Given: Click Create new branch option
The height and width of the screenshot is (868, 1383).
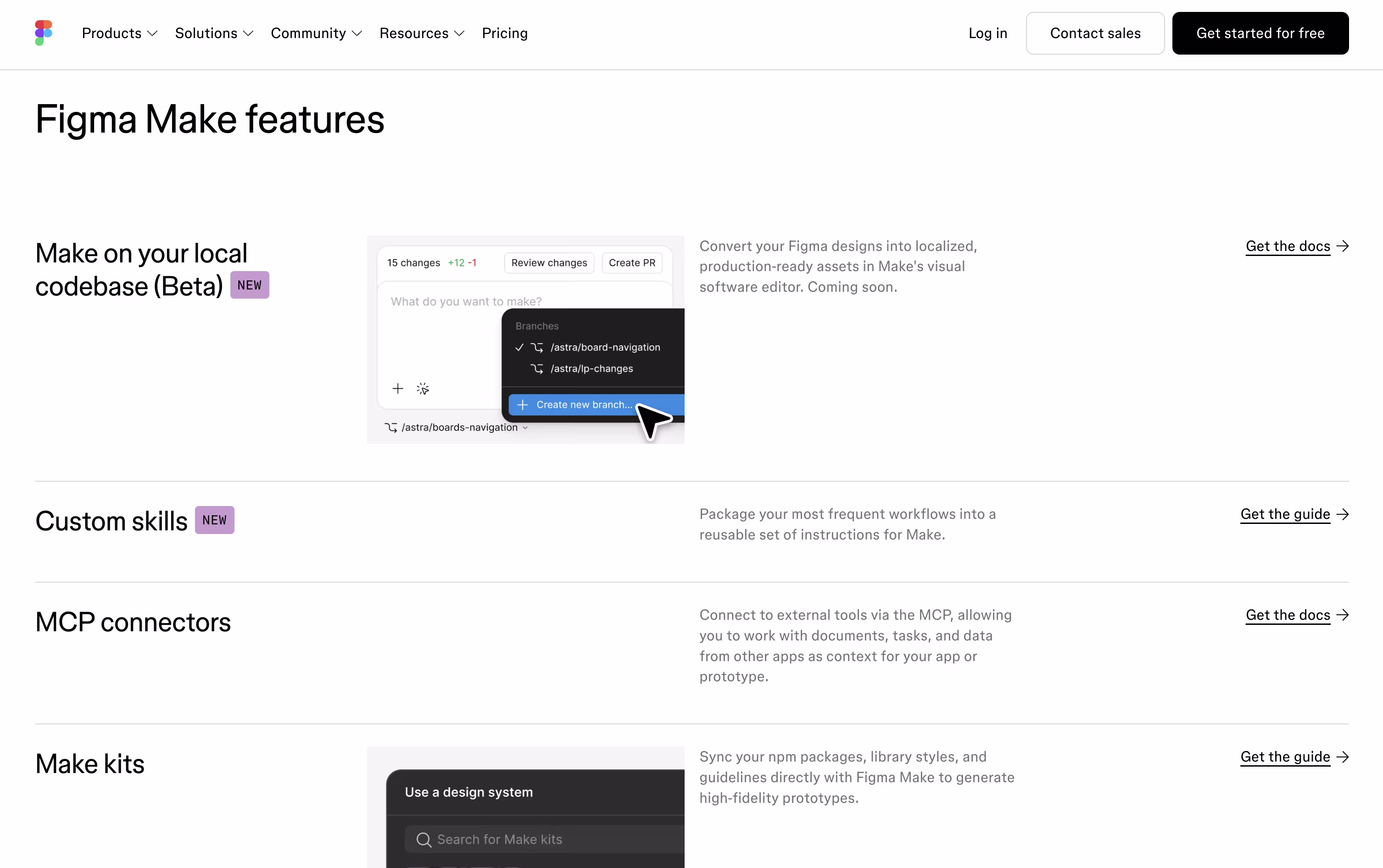Looking at the screenshot, I should pyautogui.click(x=597, y=405).
